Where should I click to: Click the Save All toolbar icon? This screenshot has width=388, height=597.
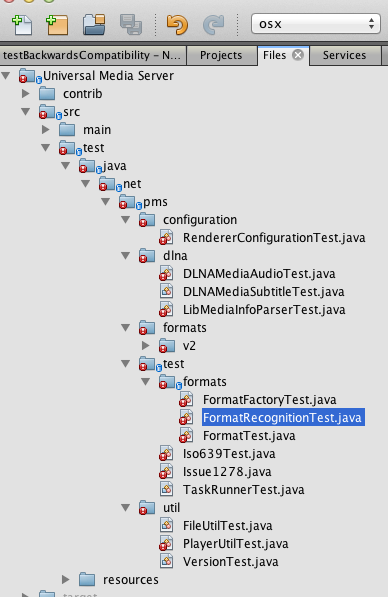click(x=131, y=25)
